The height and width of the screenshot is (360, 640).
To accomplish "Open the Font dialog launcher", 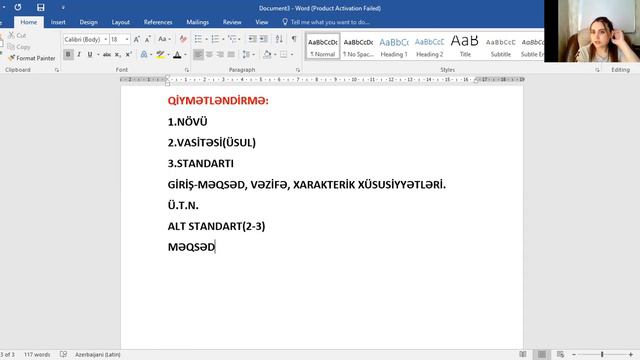I will click(187, 70).
